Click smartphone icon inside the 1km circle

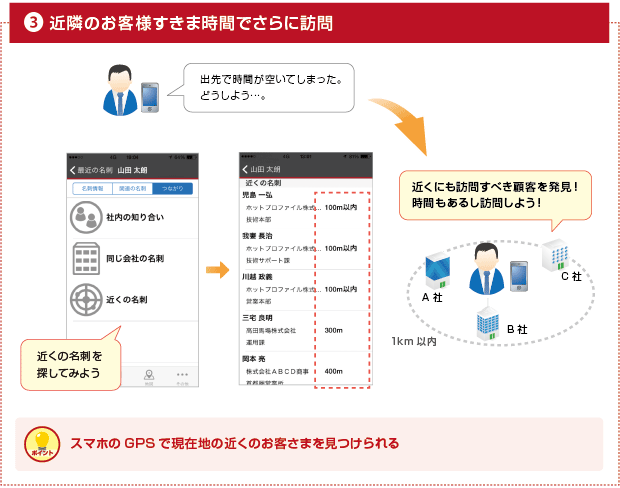click(x=518, y=276)
